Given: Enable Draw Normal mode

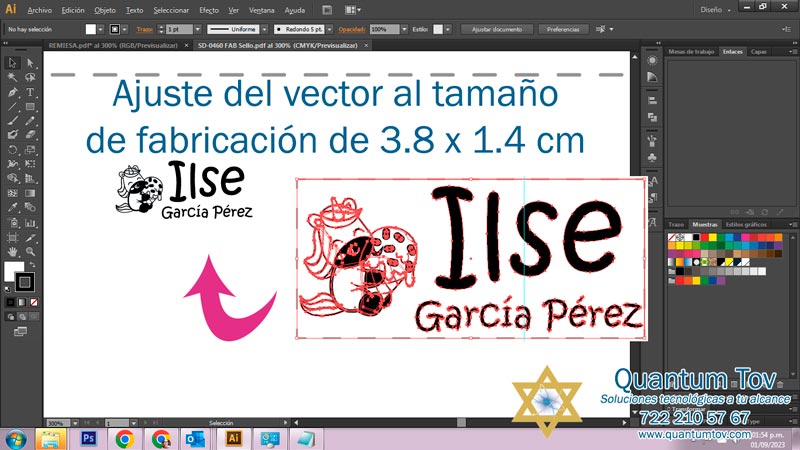Looking at the screenshot, I should 11,317.
